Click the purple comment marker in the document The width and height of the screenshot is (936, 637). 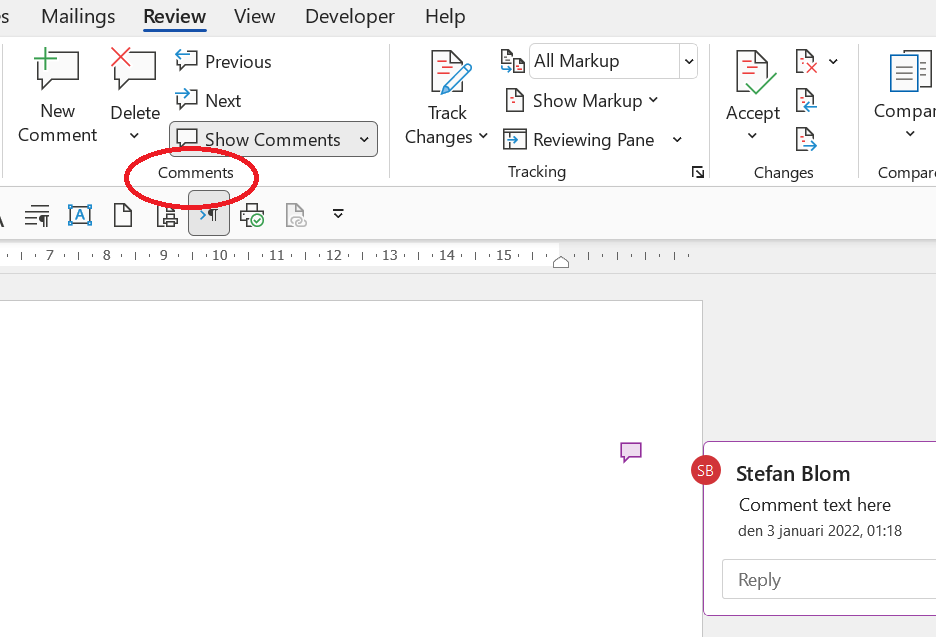click(631, 452)
